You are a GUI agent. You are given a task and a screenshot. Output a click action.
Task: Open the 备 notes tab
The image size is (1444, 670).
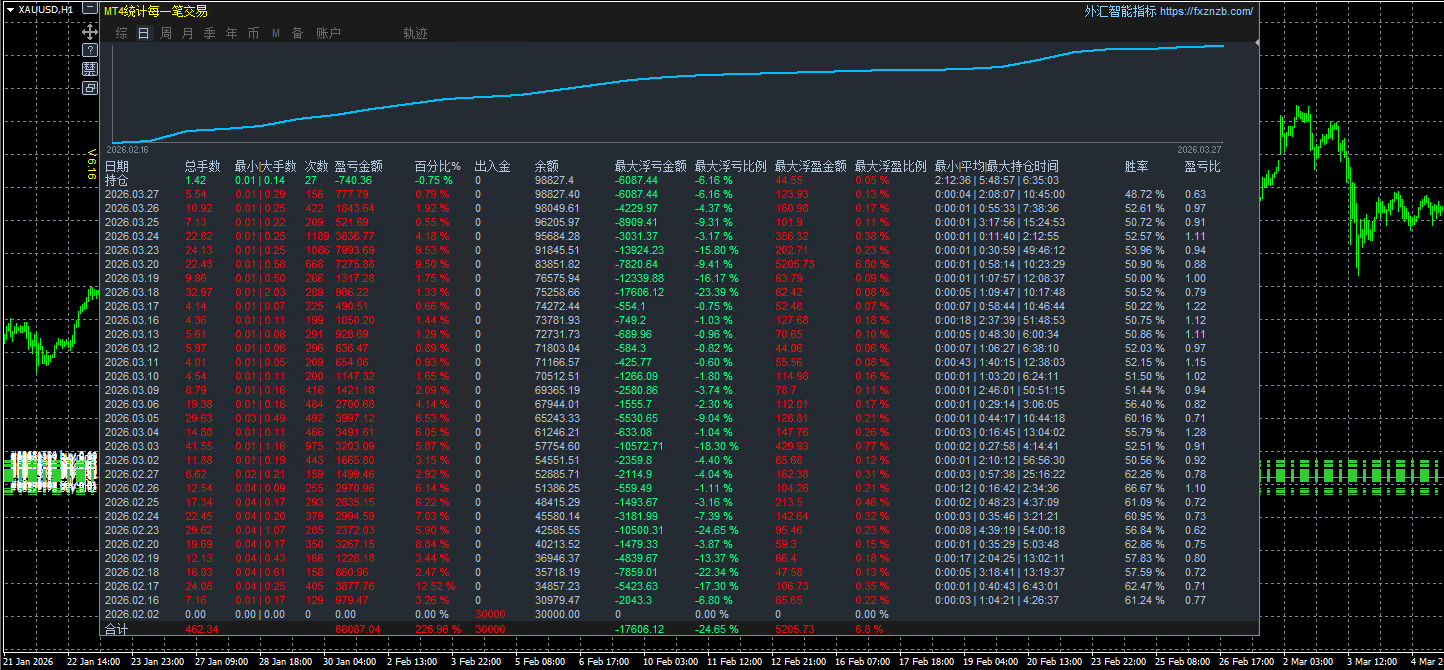point(298,33)
